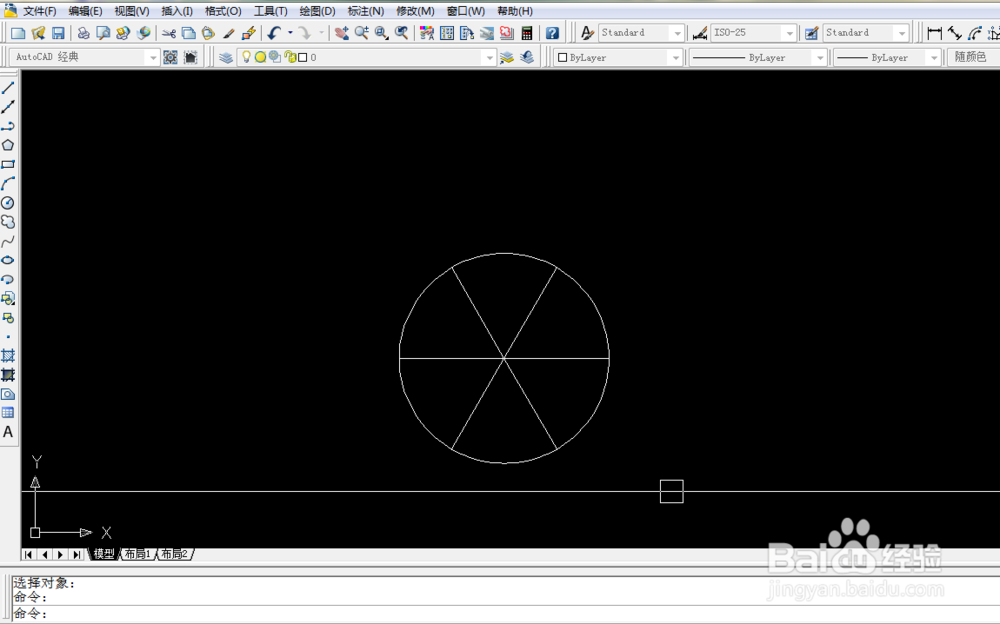Click the Match Properties brush icon
The height and width of the screenshot is (624, 1000).
point(229,33)
